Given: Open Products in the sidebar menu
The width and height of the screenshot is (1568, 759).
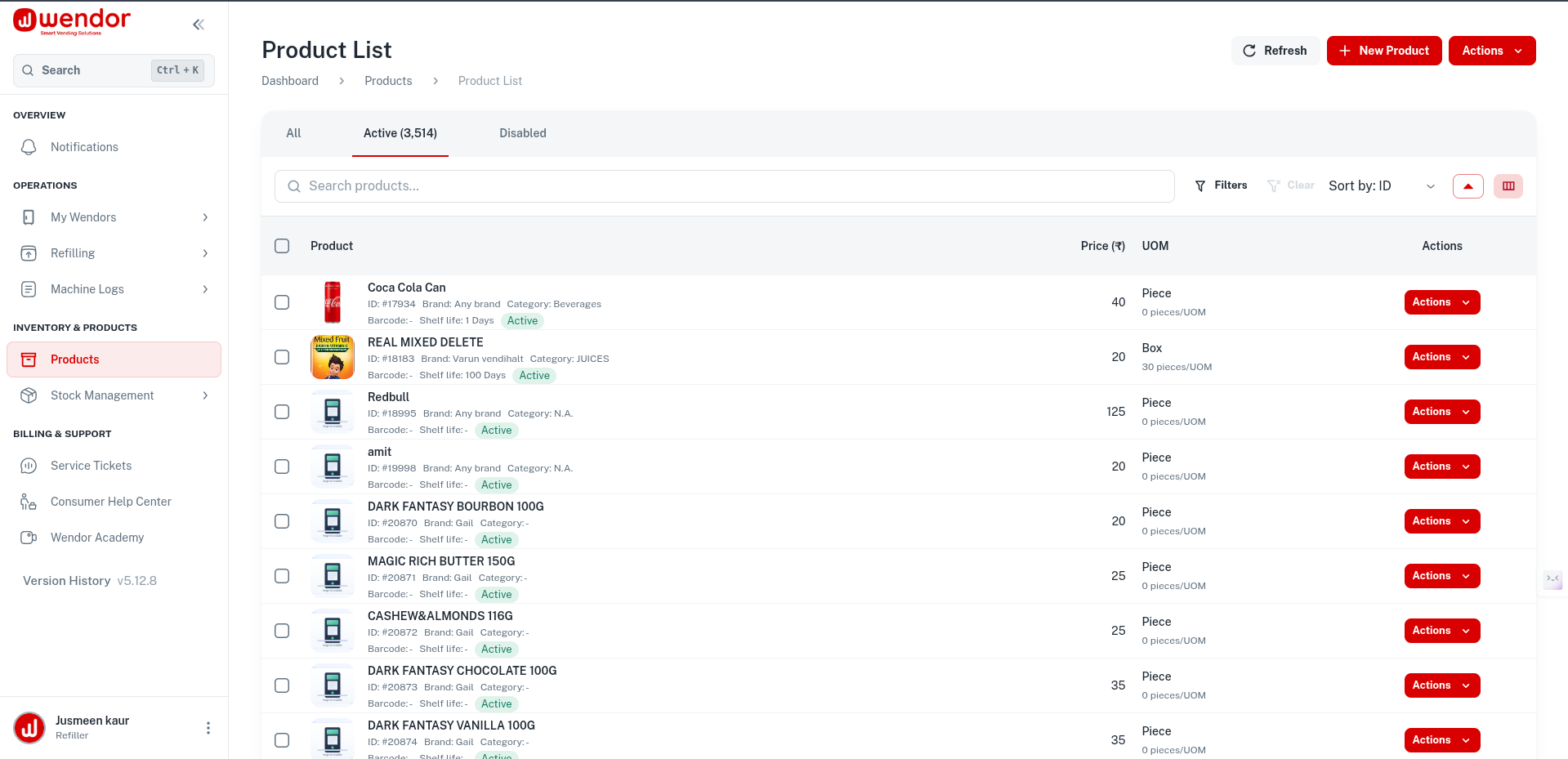Looking at the screenshot, I should tap(114, 359).
